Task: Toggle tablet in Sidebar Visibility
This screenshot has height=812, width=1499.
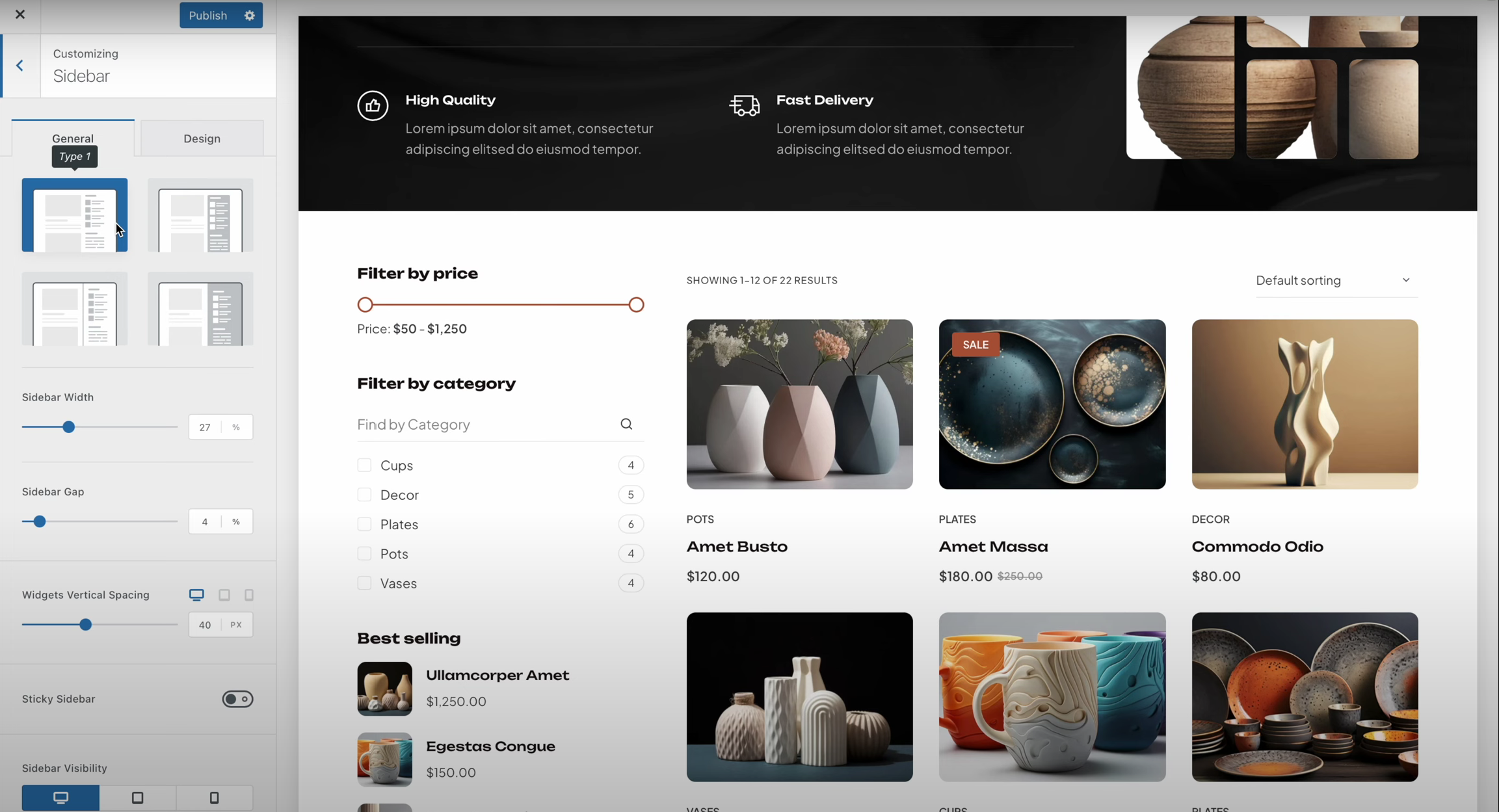Action: coord(137,798)
